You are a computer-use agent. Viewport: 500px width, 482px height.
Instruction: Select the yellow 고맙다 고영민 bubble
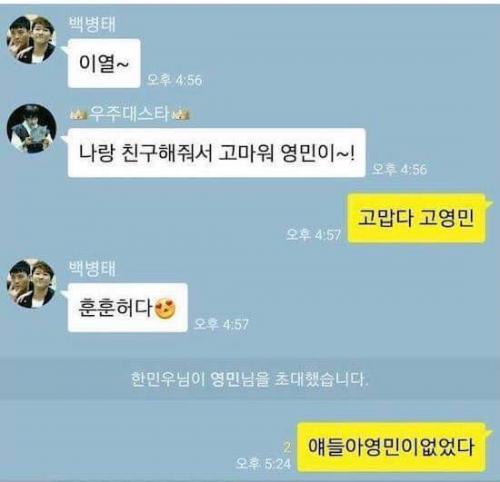pos(416,218)
